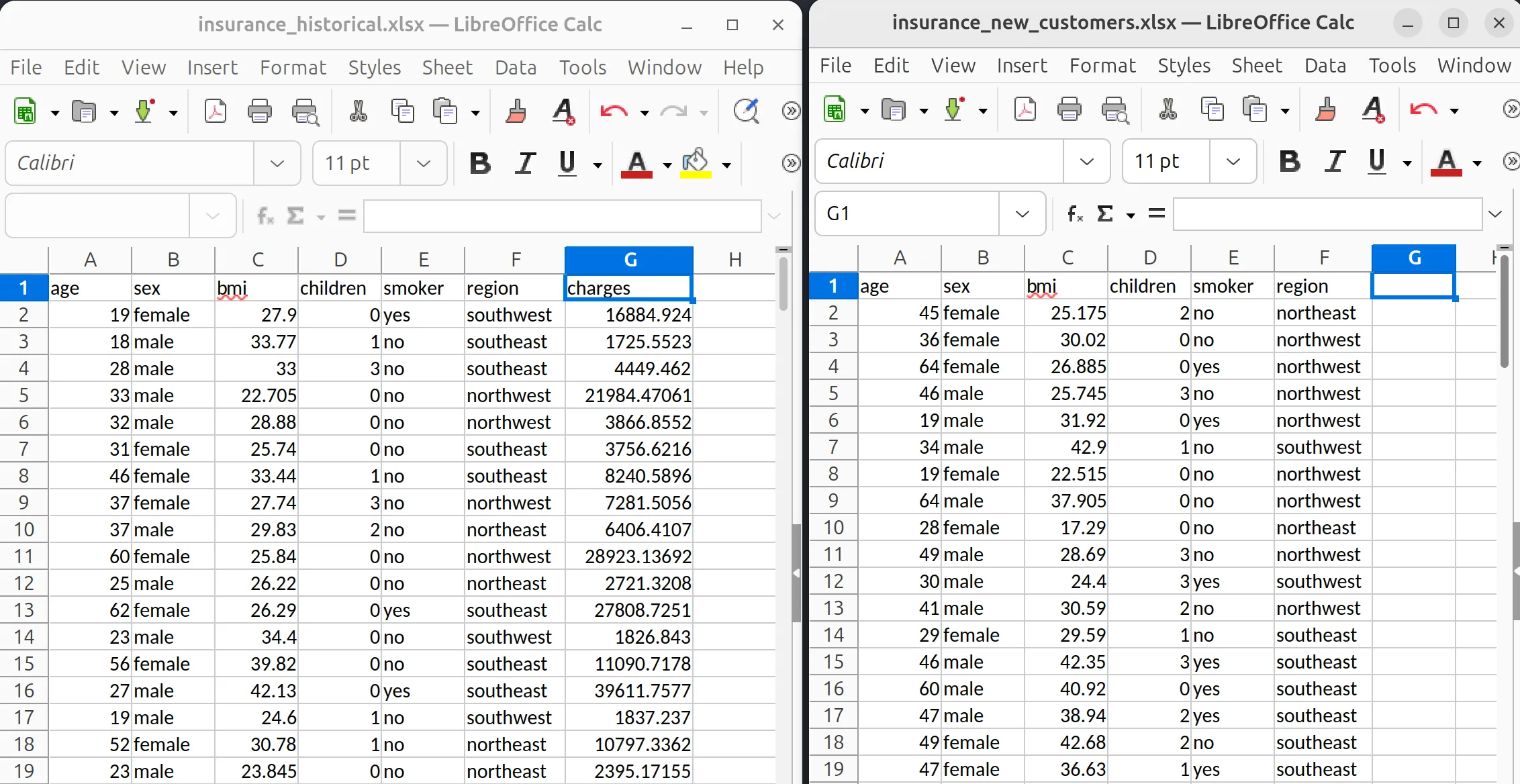The image size is (1520, 784).
Task: Toggle Underline in new_customers window
Action: (1377, 161)
